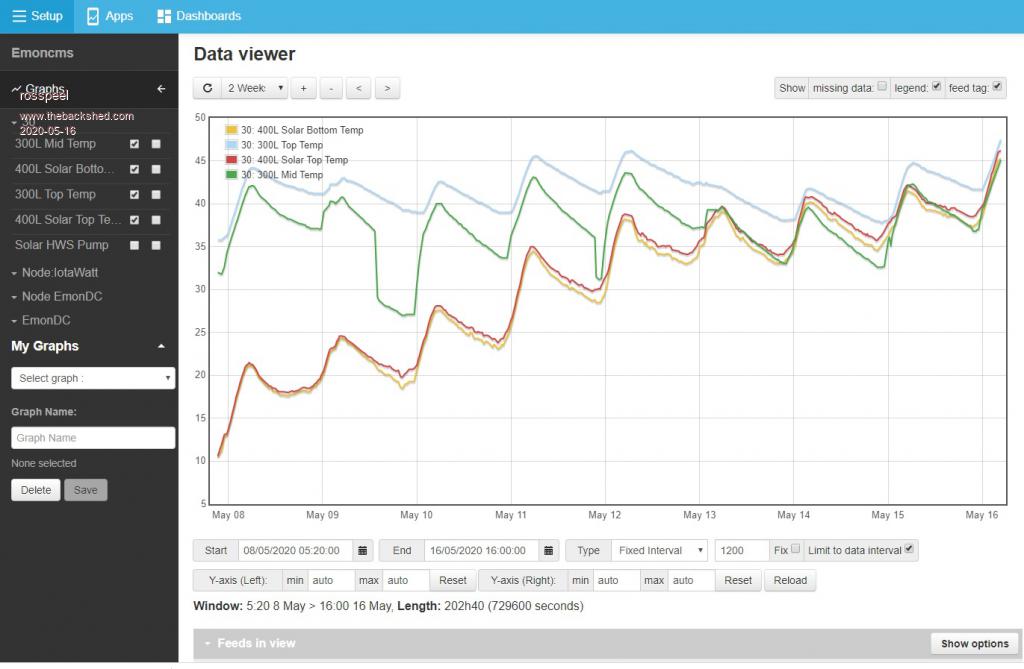Pan graph left with the back arrow
Image resolution: width=1024 pixels, height=669 pixels.
click(x=359, y=88)
